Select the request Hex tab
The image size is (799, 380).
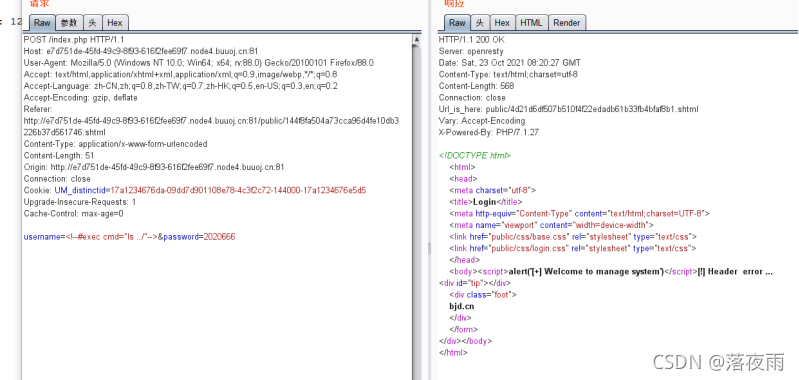(x=115, y=23)
